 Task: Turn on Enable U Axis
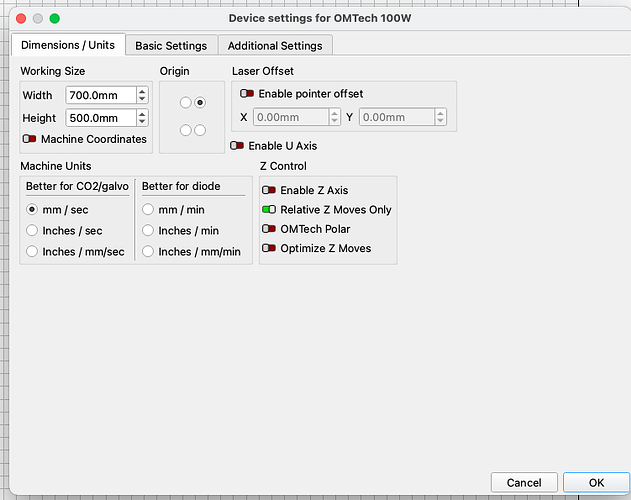[237, 146]
